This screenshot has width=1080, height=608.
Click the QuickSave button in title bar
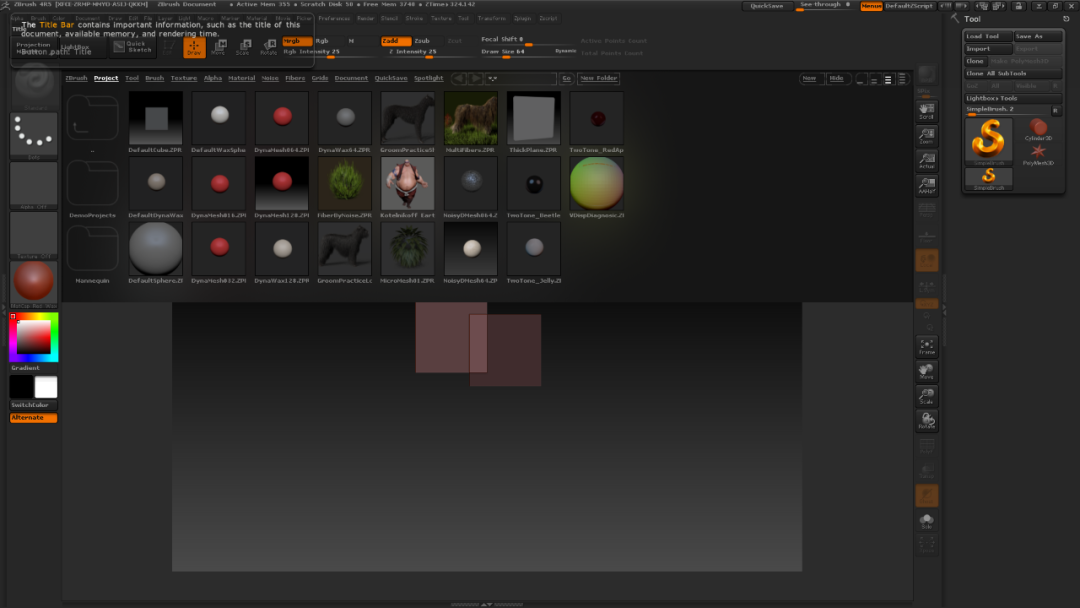click(767, 6)
